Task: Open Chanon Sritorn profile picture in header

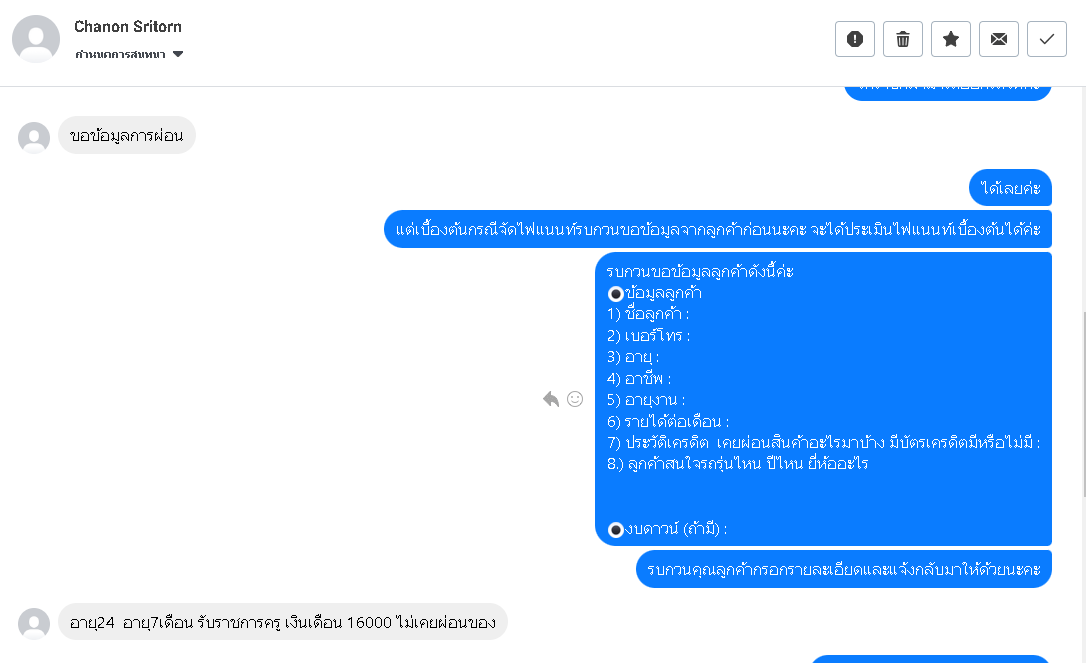Action: coord(36,39)
